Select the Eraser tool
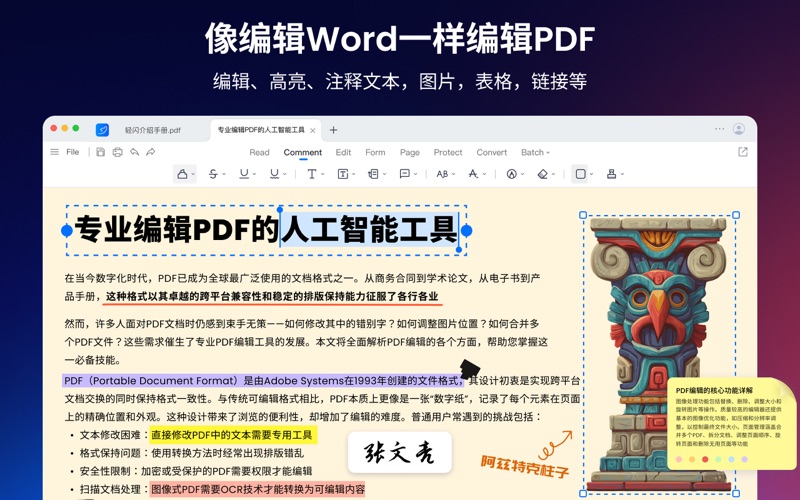Viewport: 800px width, 500px height. click(x=542, y=174)
